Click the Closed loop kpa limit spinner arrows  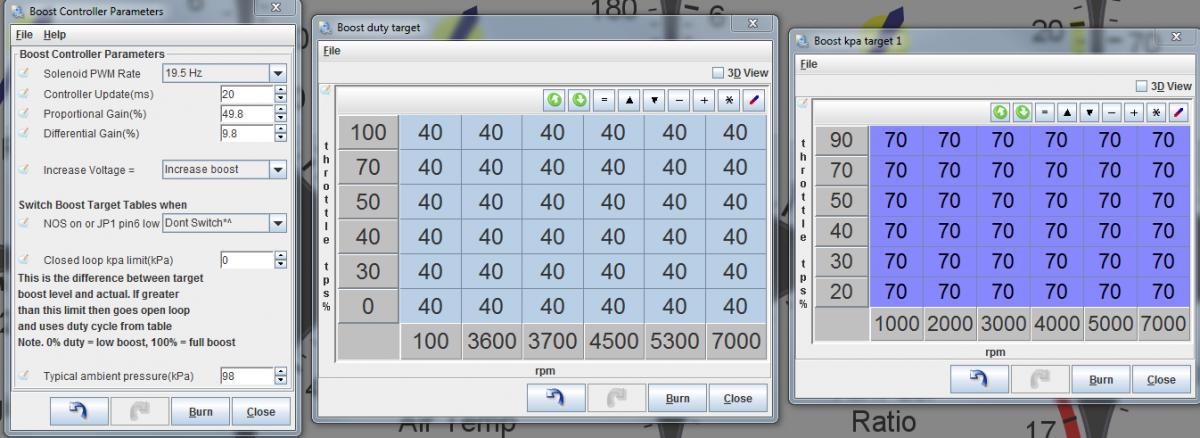(x=280, y=260)
